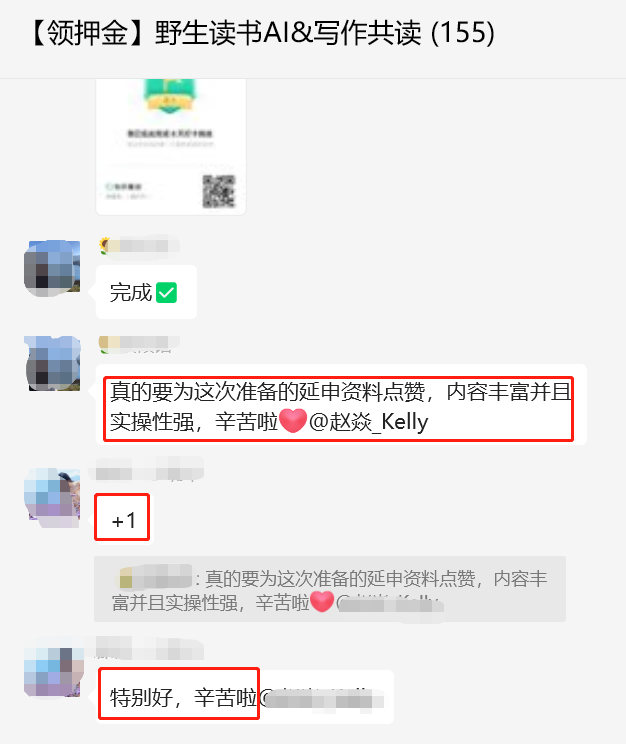
Task: Click the green checkmark emoji after 完成
Action: click(x=167, y=293)
